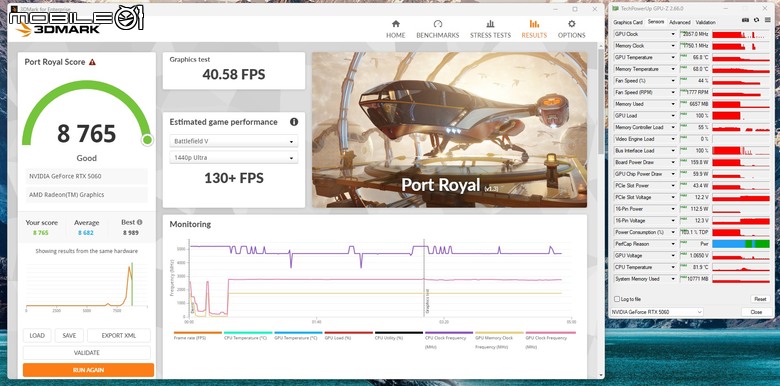Viewport: 780px width, 386px height.
Task: Open GPU-Z hamburger menu icon
Action: (767, 20)
